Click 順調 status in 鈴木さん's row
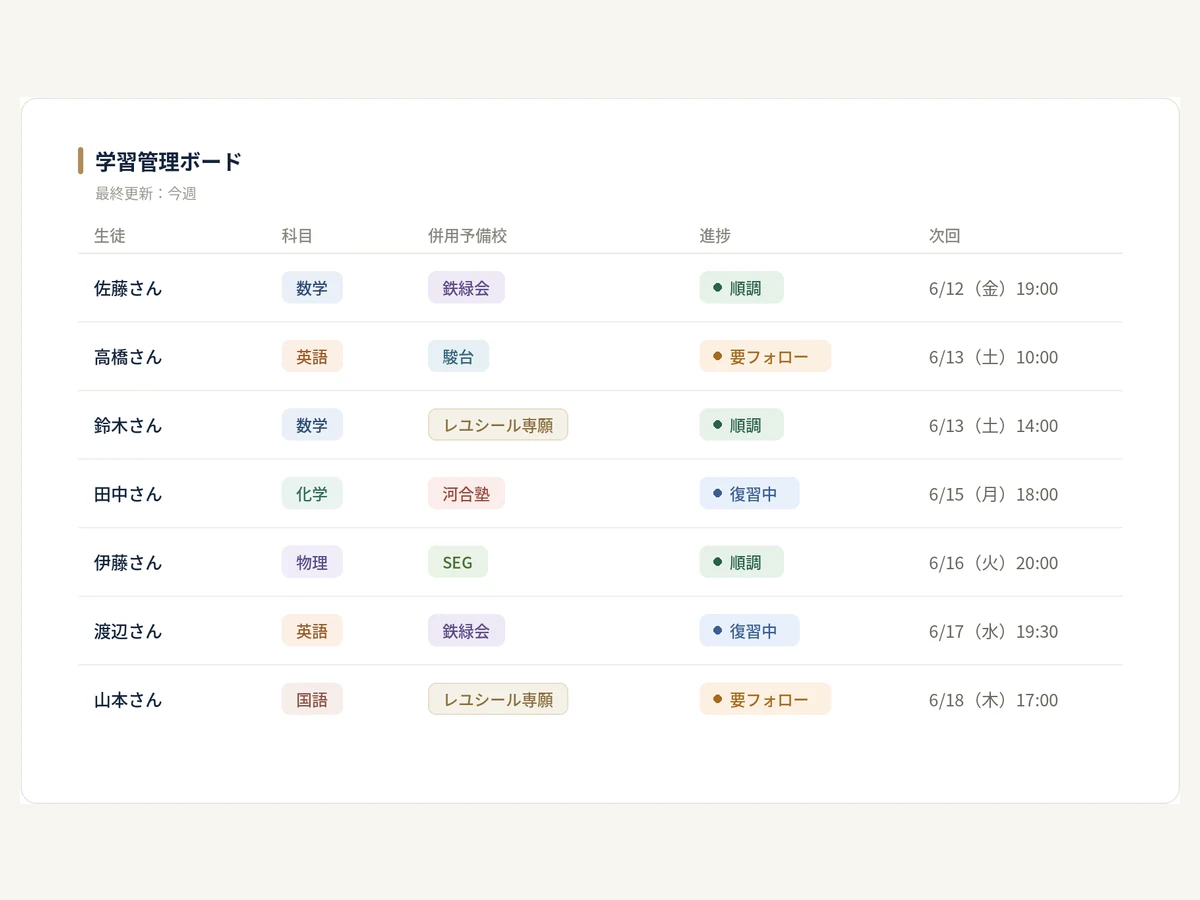Image resolution: width=1200 pixels, height=900 pixels. pyautogui.click(x=741, y=425)
